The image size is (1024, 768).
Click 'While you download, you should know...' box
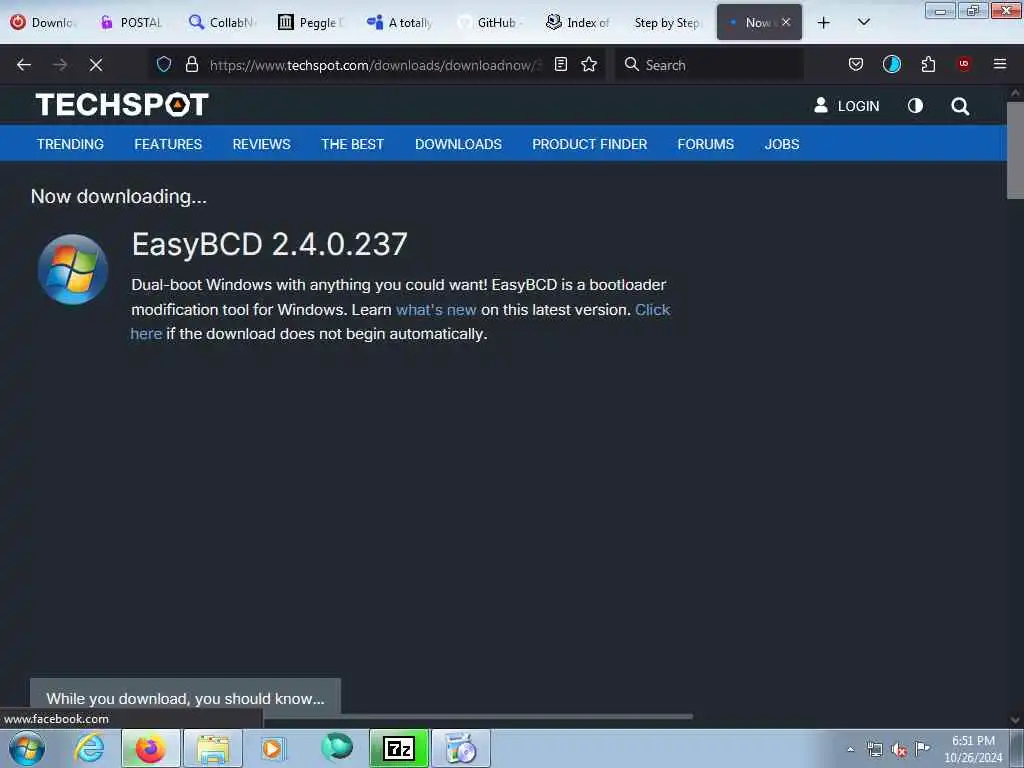pyautogui.click(x=185, y=697)
